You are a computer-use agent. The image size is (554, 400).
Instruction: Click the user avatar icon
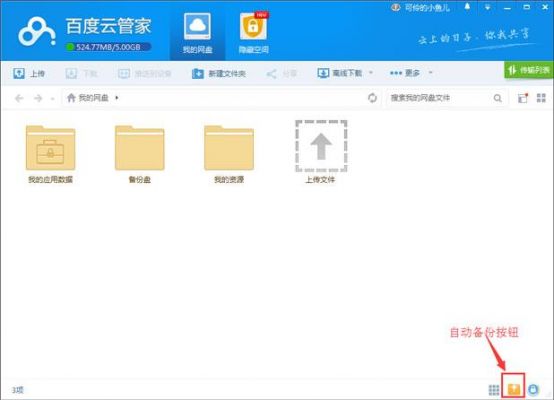pos(395,7)
